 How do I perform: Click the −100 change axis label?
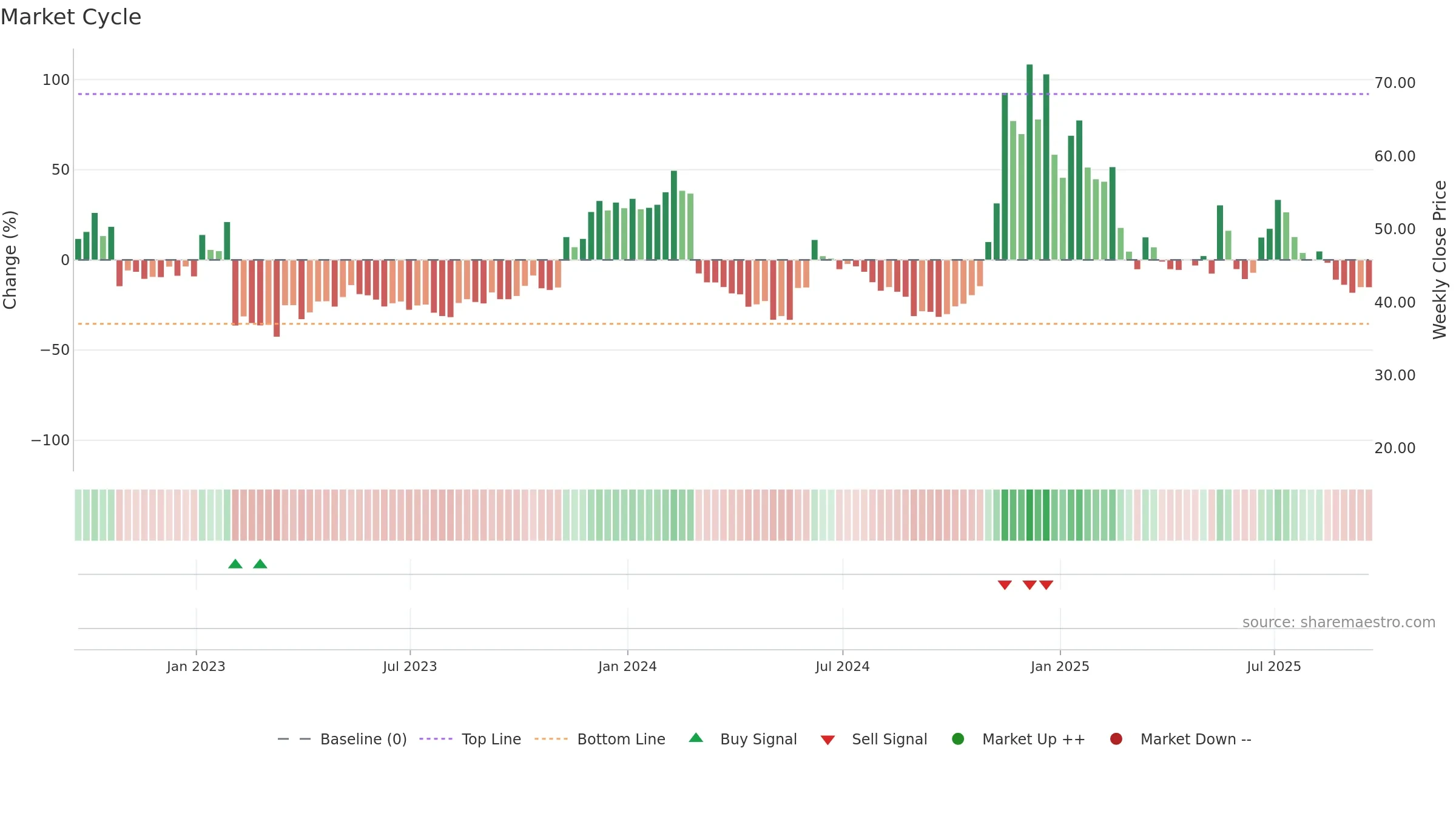pos(50,440)
